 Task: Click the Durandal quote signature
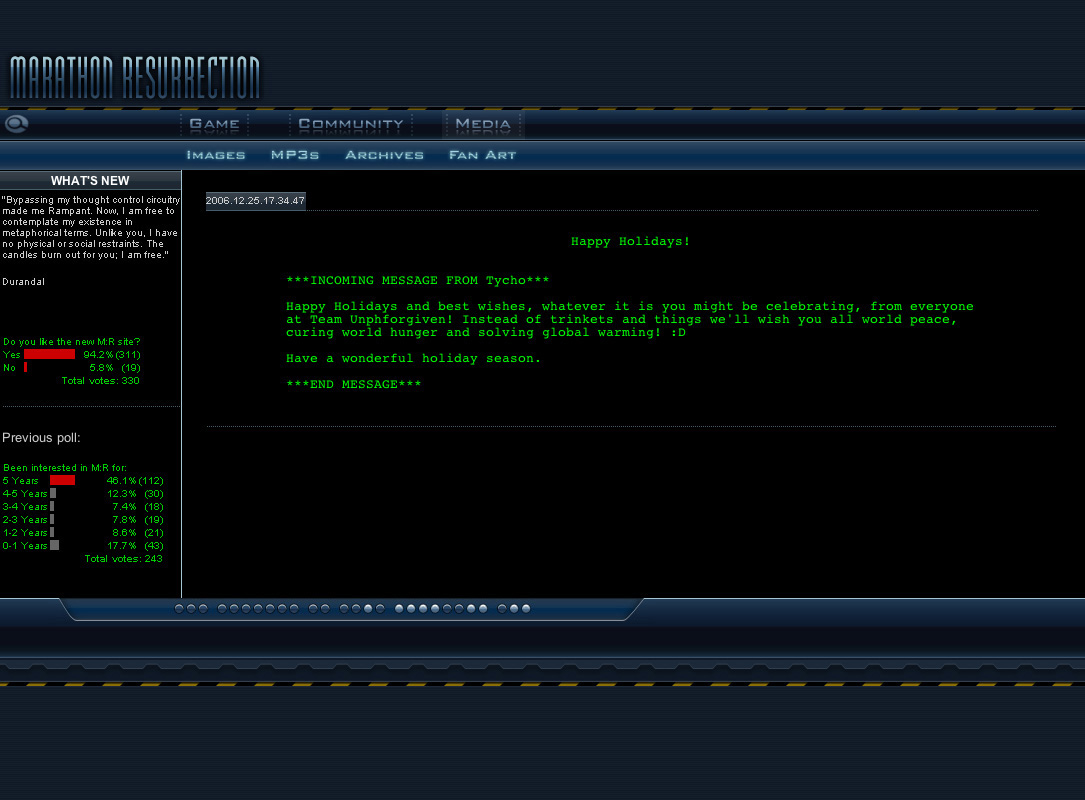pos(23,282)
